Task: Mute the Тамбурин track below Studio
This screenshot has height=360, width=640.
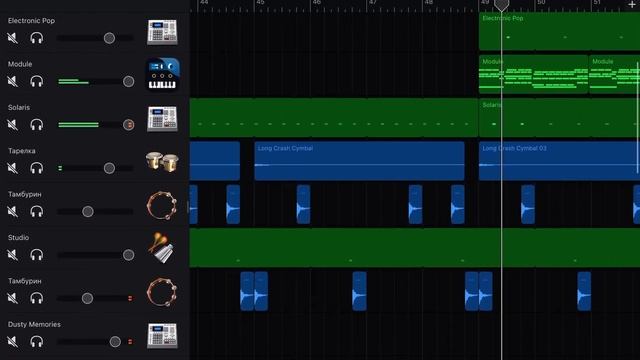Action: (13, 298)
